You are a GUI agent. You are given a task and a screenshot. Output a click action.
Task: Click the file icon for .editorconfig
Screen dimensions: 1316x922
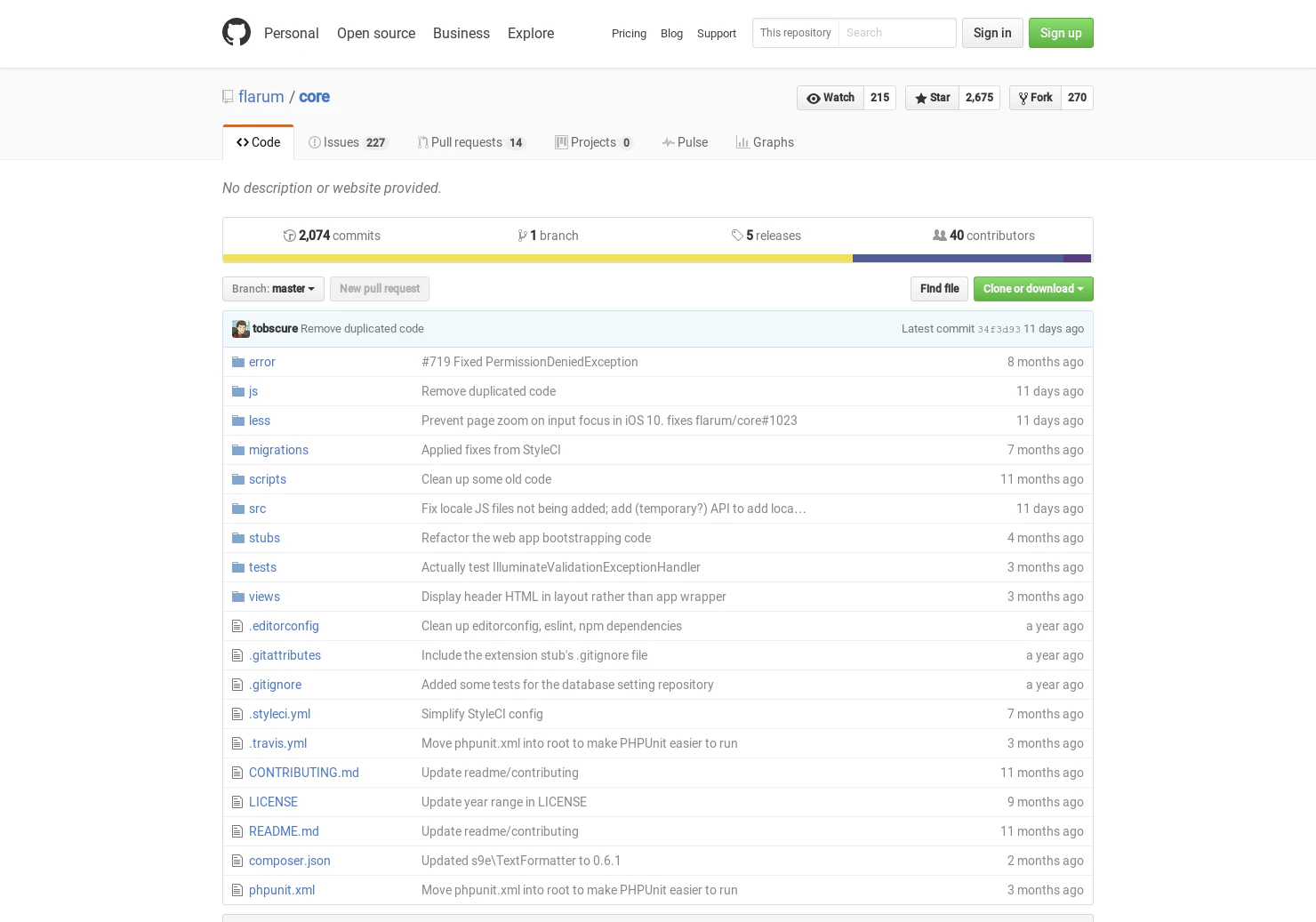237,626
